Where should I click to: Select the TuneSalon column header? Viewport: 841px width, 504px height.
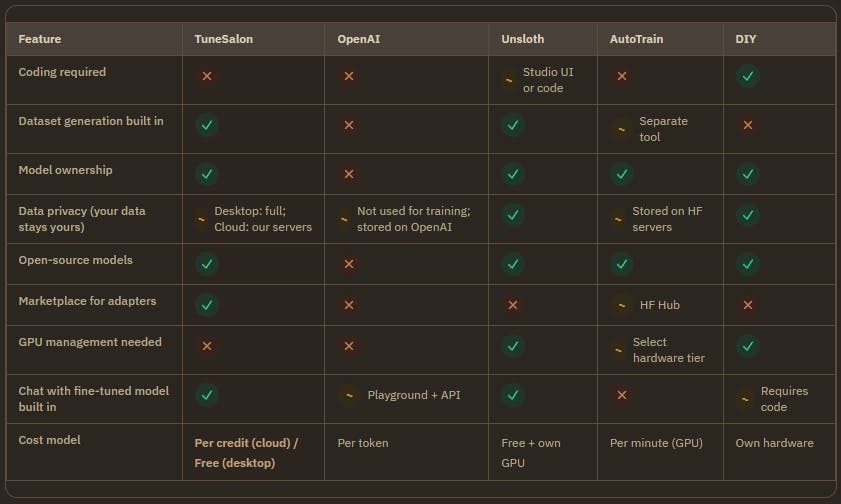224,39
